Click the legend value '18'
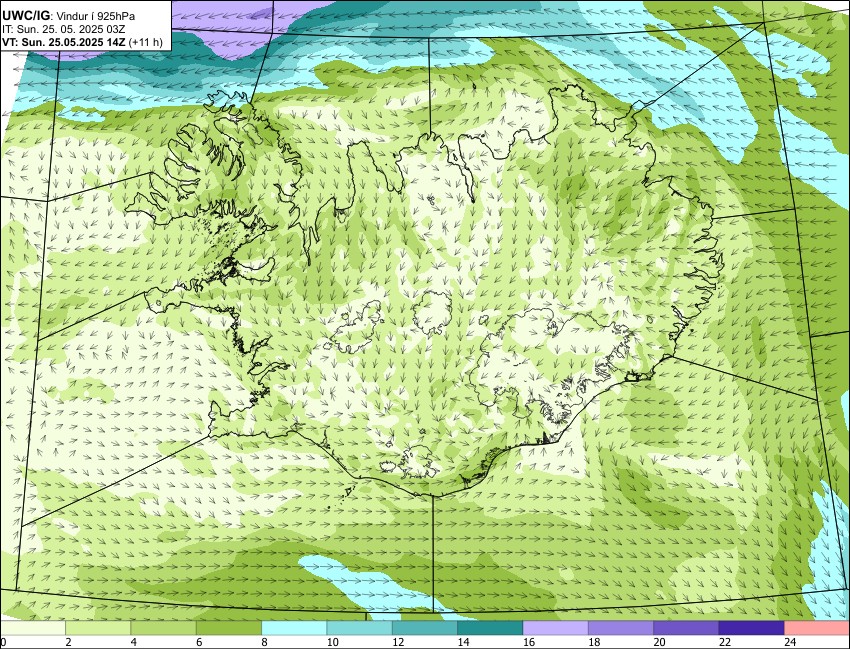Image resolution: width=850 pixels, height=649 pixels. [594, 642]
